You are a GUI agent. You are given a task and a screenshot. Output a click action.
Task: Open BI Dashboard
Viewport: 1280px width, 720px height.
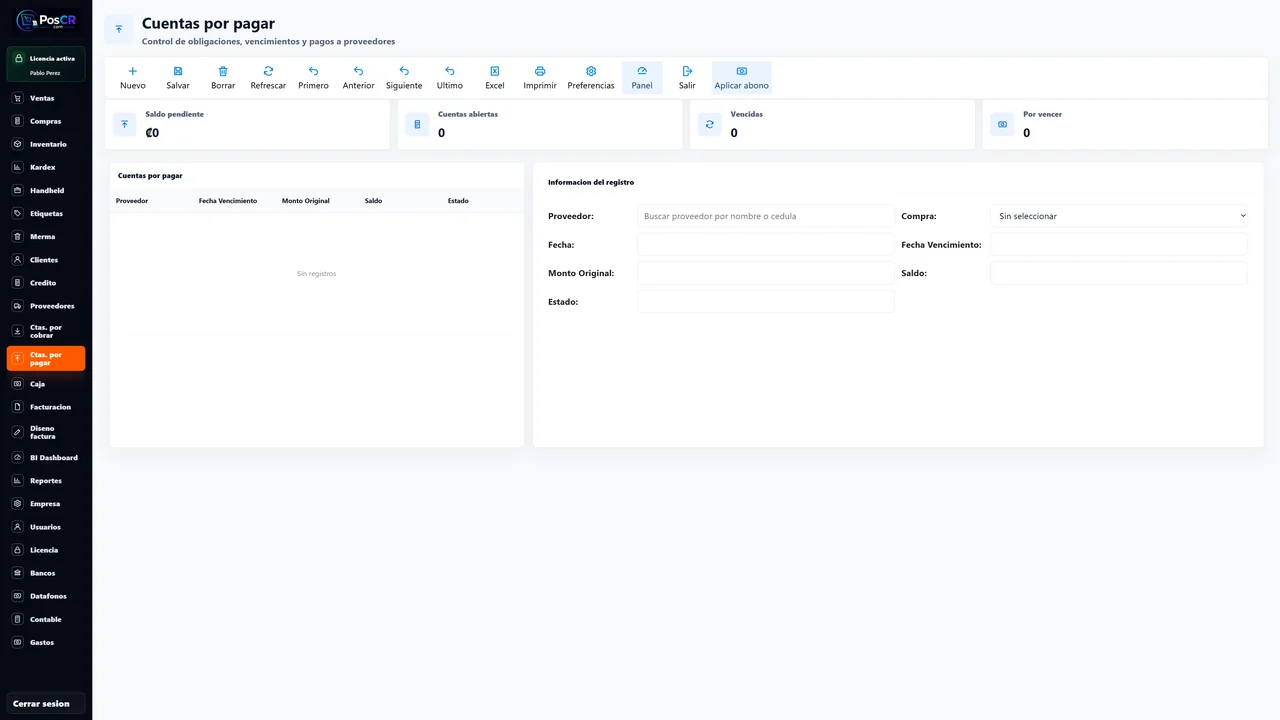coord(46,457)
